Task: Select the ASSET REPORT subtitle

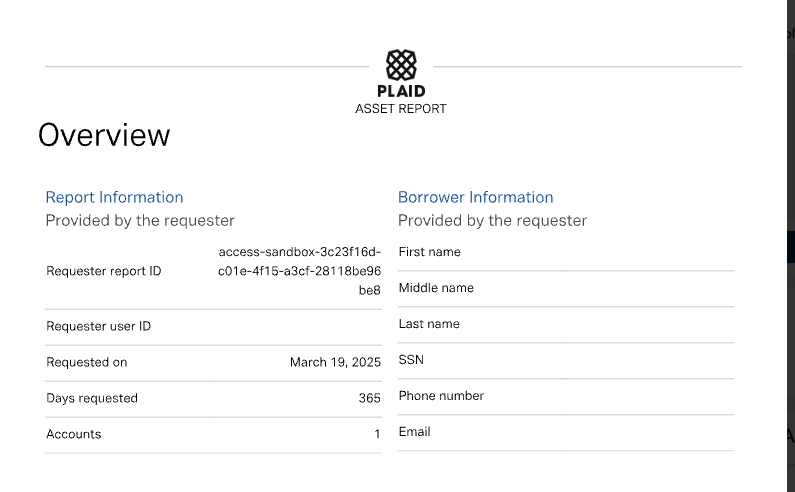Action: tap(401, 109)
